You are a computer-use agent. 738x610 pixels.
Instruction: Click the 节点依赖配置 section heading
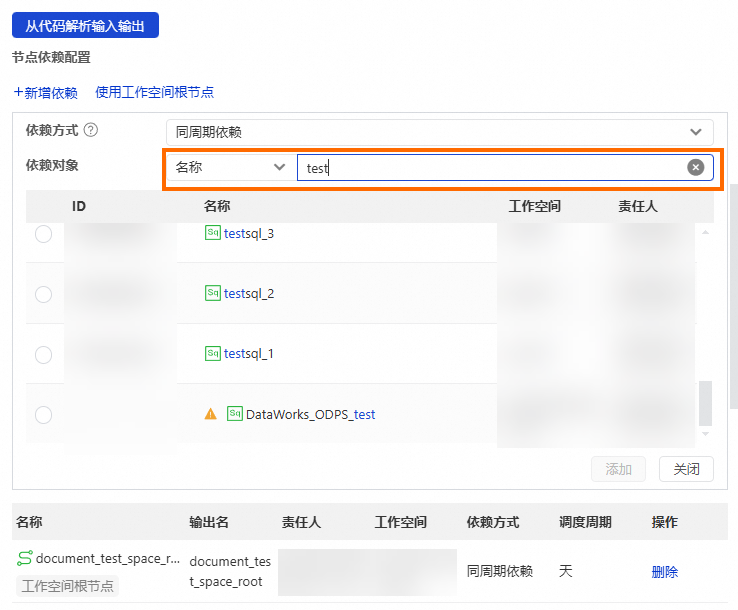51,57
